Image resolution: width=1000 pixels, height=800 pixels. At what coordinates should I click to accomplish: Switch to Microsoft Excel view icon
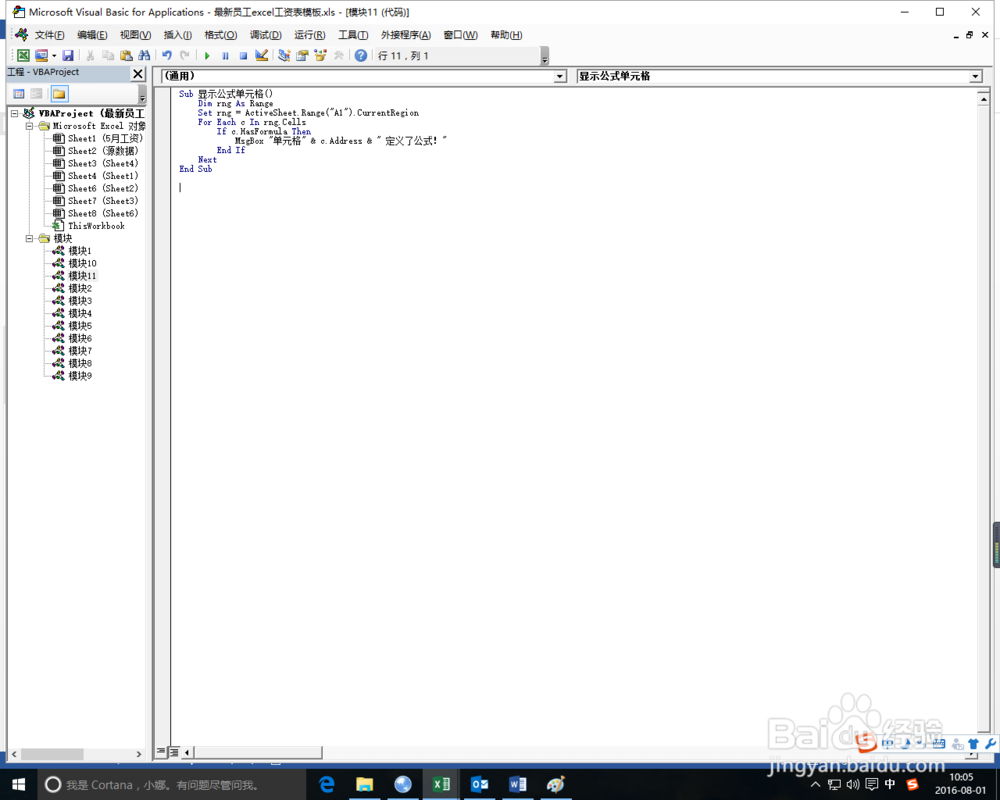point(23,56)
